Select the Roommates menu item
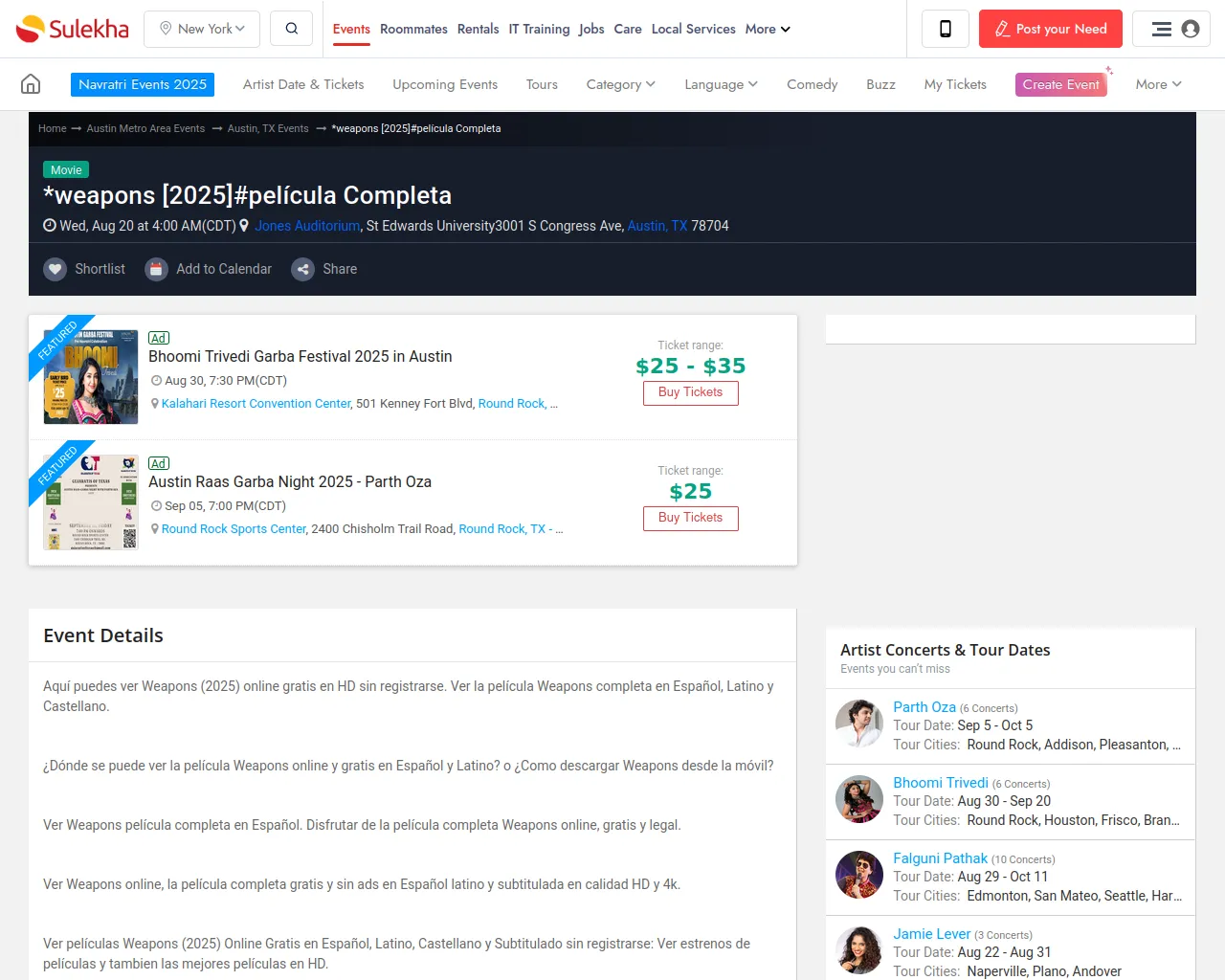1225x980 pixels. [413, 29]
